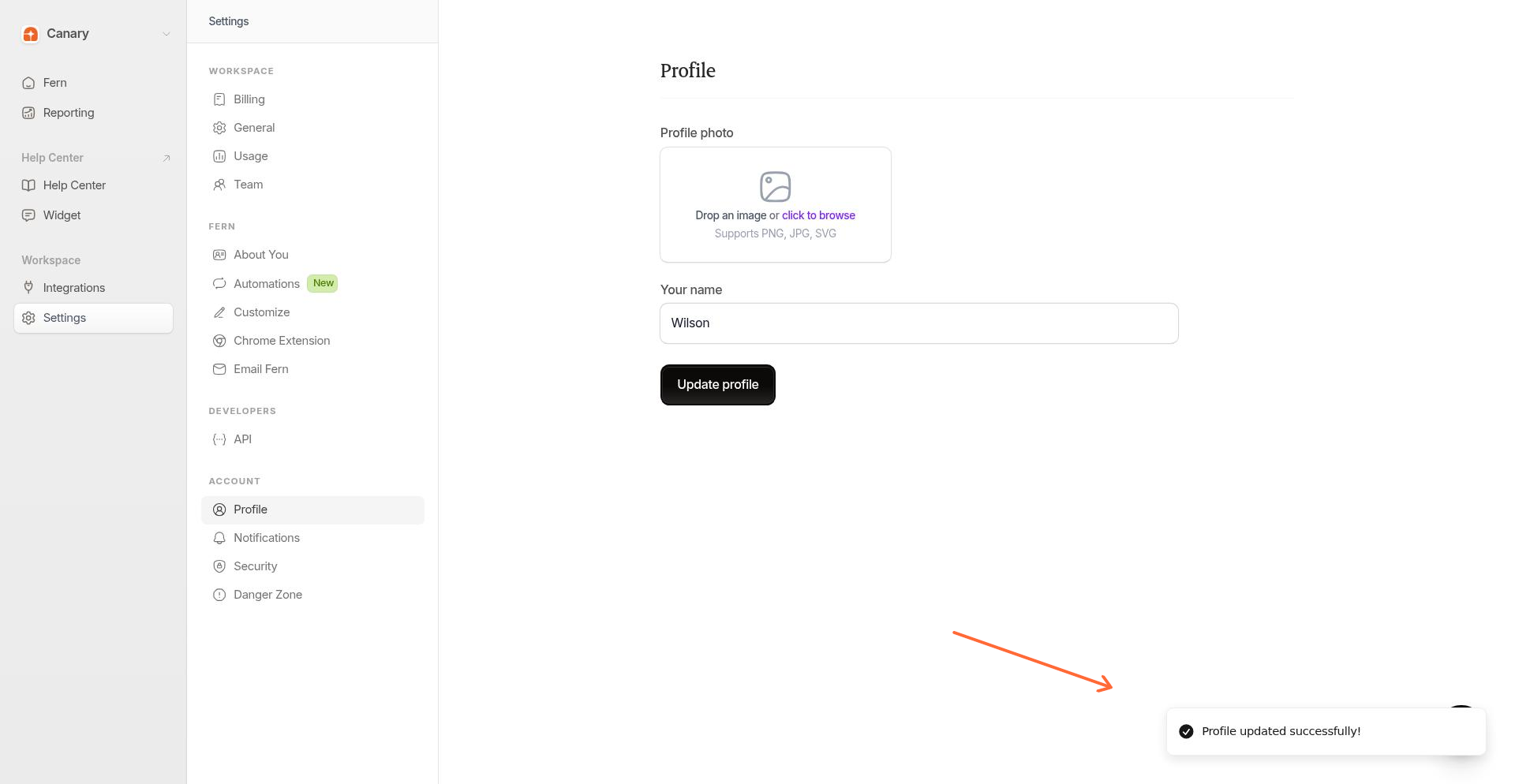Select the Wilson name input field
1515x784 pixels.
coord(918,323)
